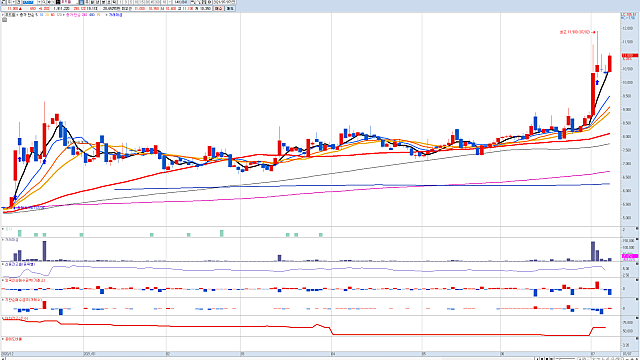Click the highest price annotation marker
640x360 pixels.
tap(577, 32)
